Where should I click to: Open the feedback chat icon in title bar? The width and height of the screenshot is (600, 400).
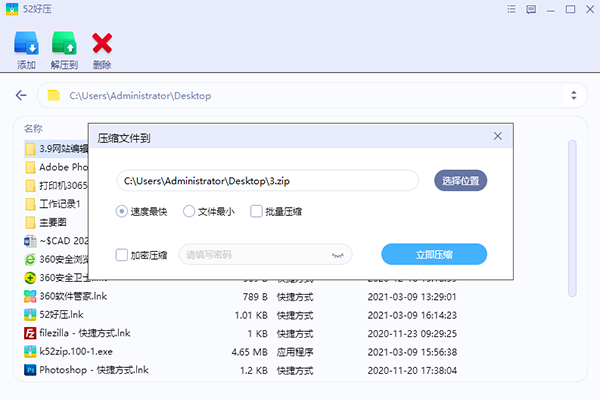coord(531,9)
